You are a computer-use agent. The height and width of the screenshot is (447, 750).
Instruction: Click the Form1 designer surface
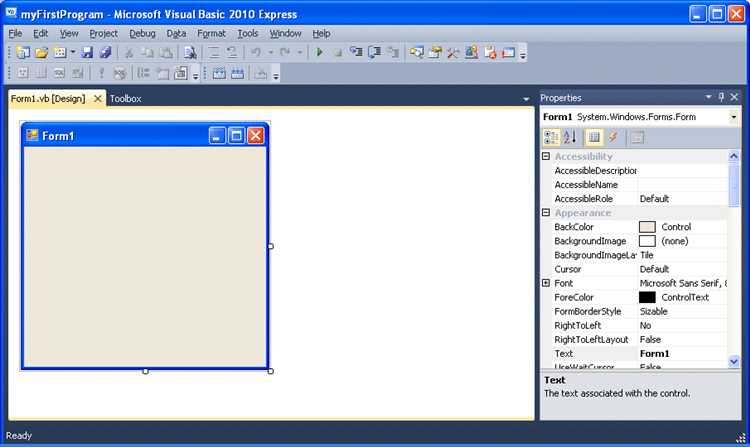145,257
